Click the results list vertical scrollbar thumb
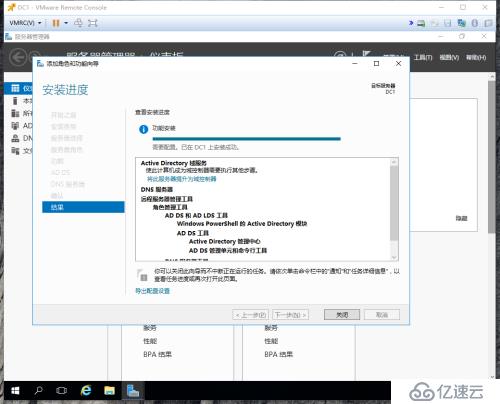Screen dimensions: 500x404 394,203
